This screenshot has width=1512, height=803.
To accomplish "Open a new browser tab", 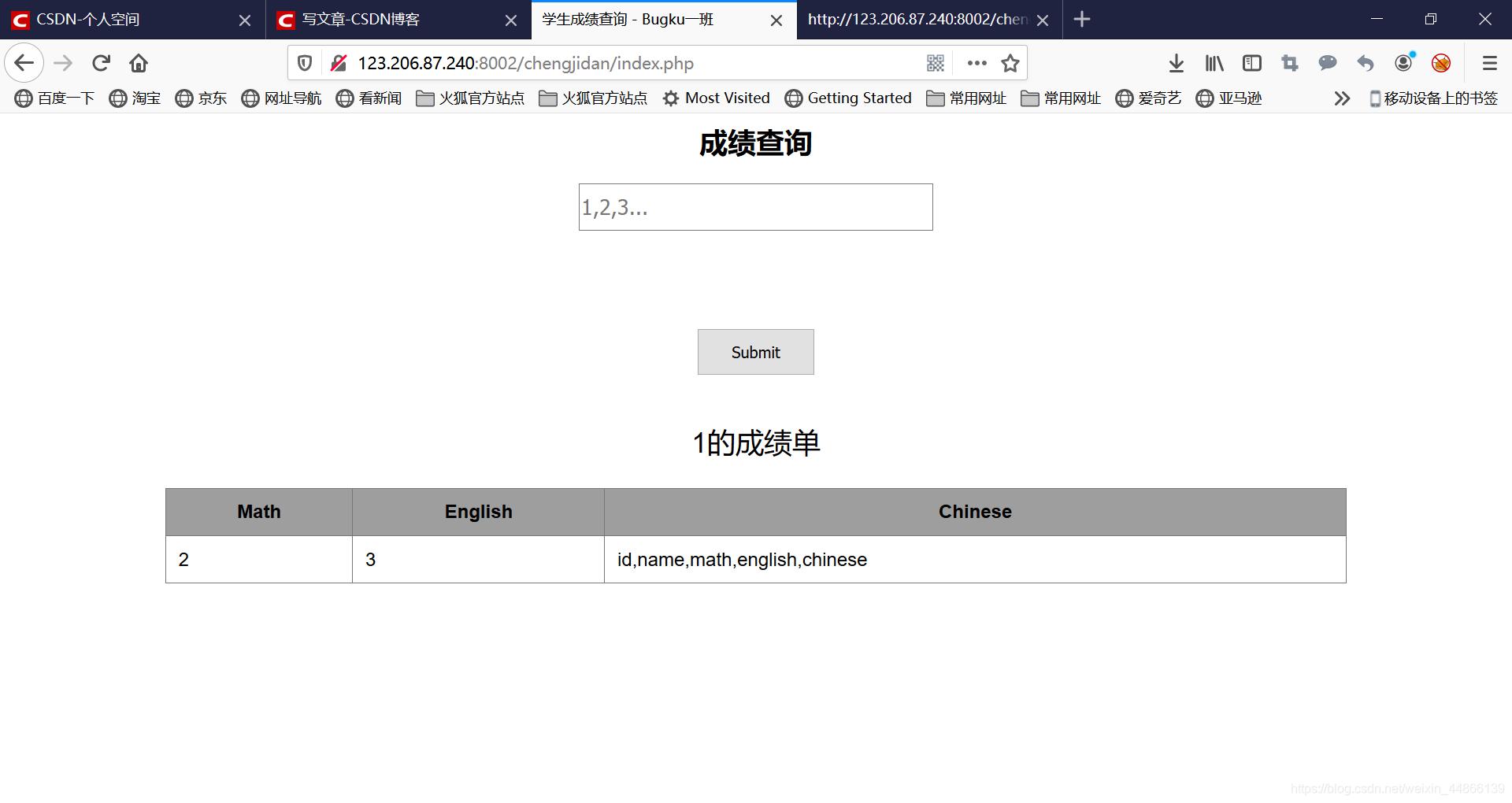I will [1082, 19].
